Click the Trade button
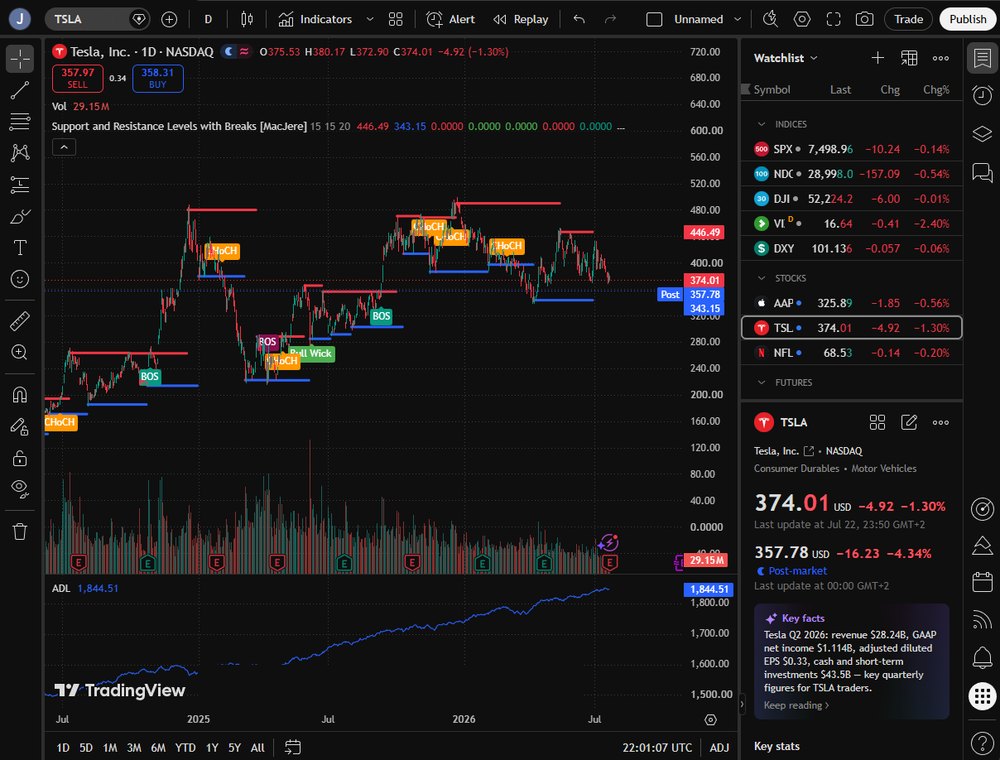The height and width of the screenshot is (760, 1000). tap(909, 19)
